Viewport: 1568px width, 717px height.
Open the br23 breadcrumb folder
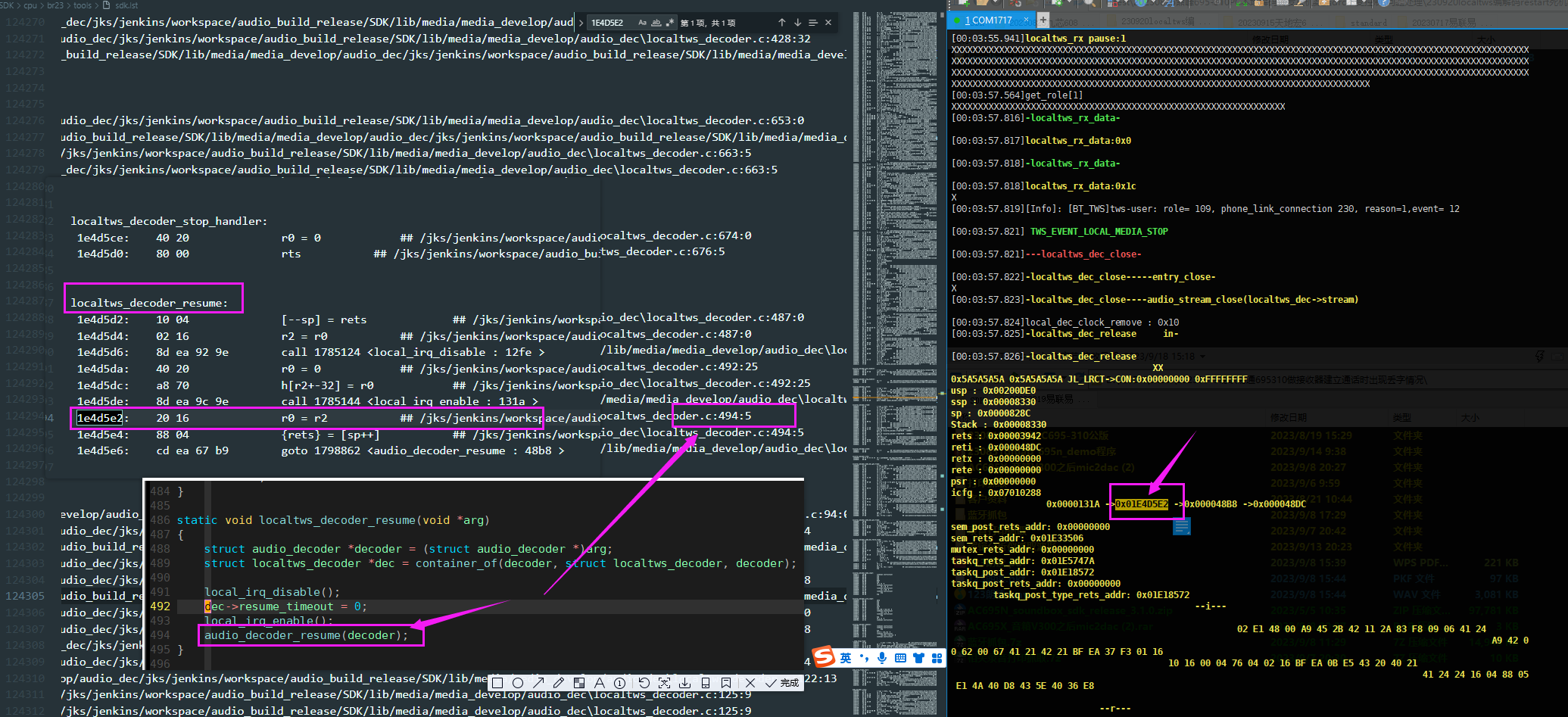55,5
